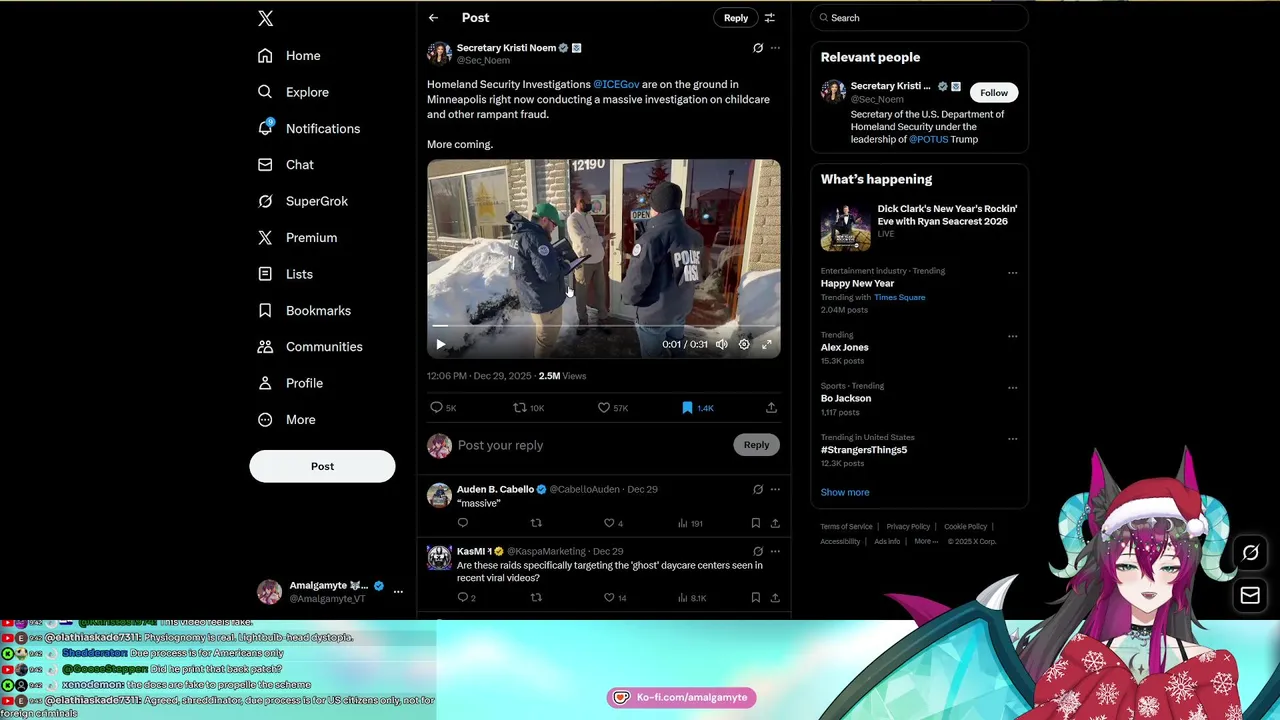This screenshot has width=1280, height=720.
Task: Open Messages envelope button at right edge
Action: pyautogui.click(x=1250, y=596)
